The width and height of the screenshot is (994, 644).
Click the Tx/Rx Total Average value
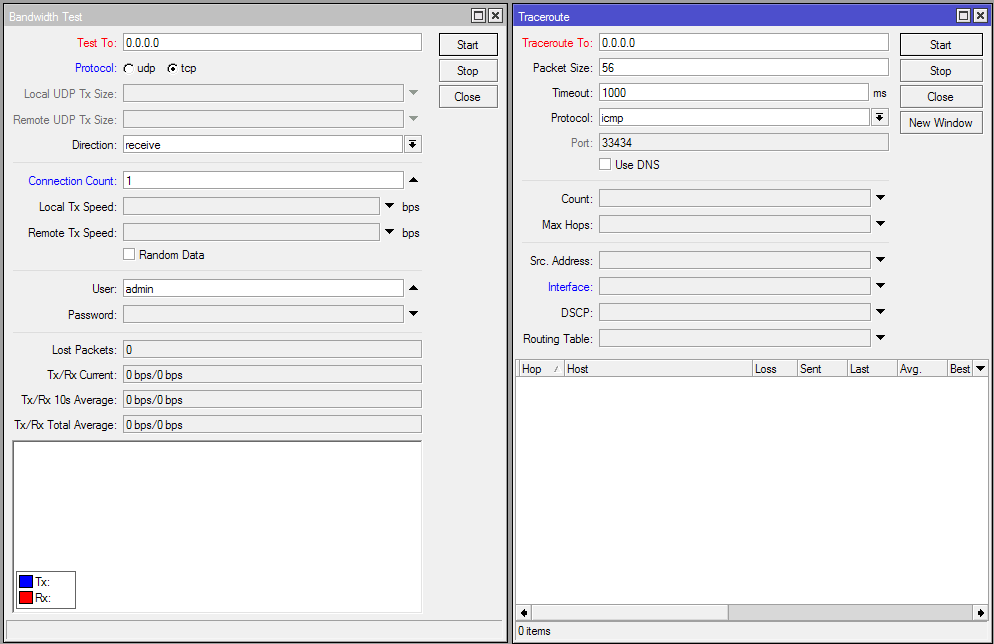point(272,425)
